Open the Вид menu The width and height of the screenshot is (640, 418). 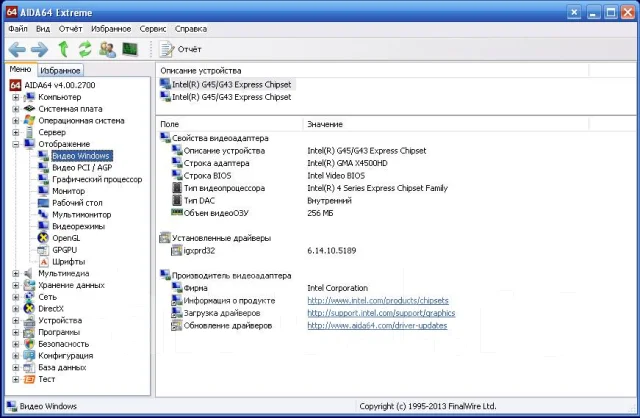[x=43, y=29]
